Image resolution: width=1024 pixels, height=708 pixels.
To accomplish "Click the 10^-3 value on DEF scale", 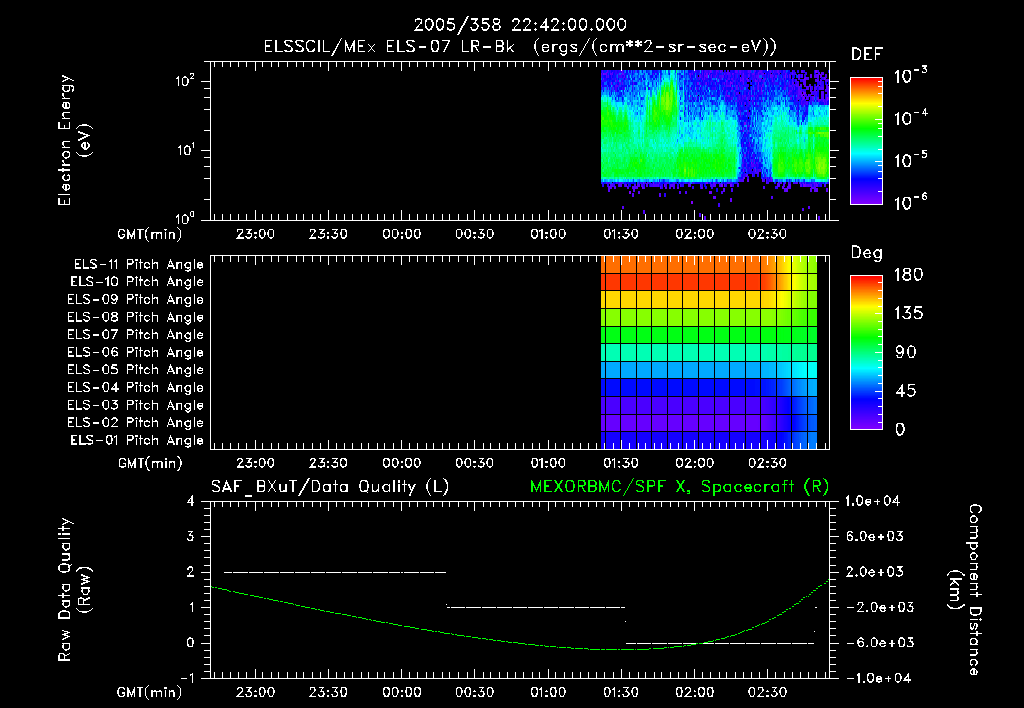I will tap(910, 76).
